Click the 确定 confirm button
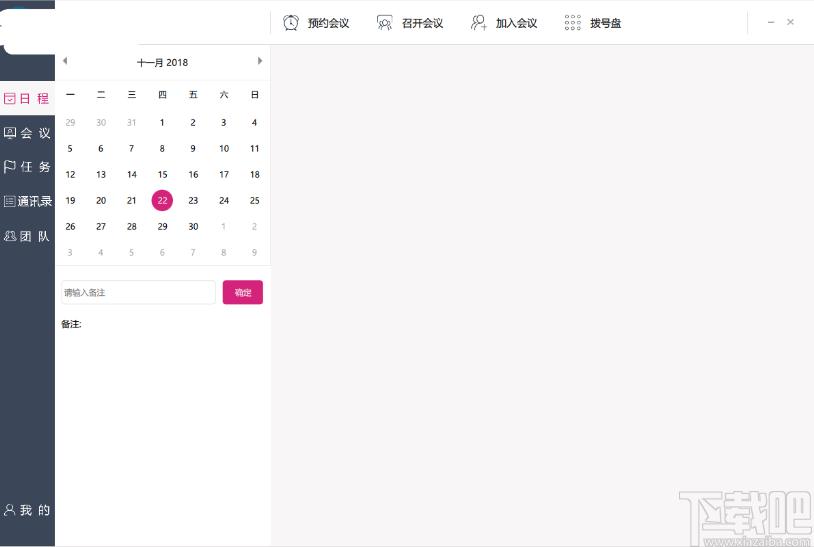Screen dimensions: 814x547 point(242,292)
